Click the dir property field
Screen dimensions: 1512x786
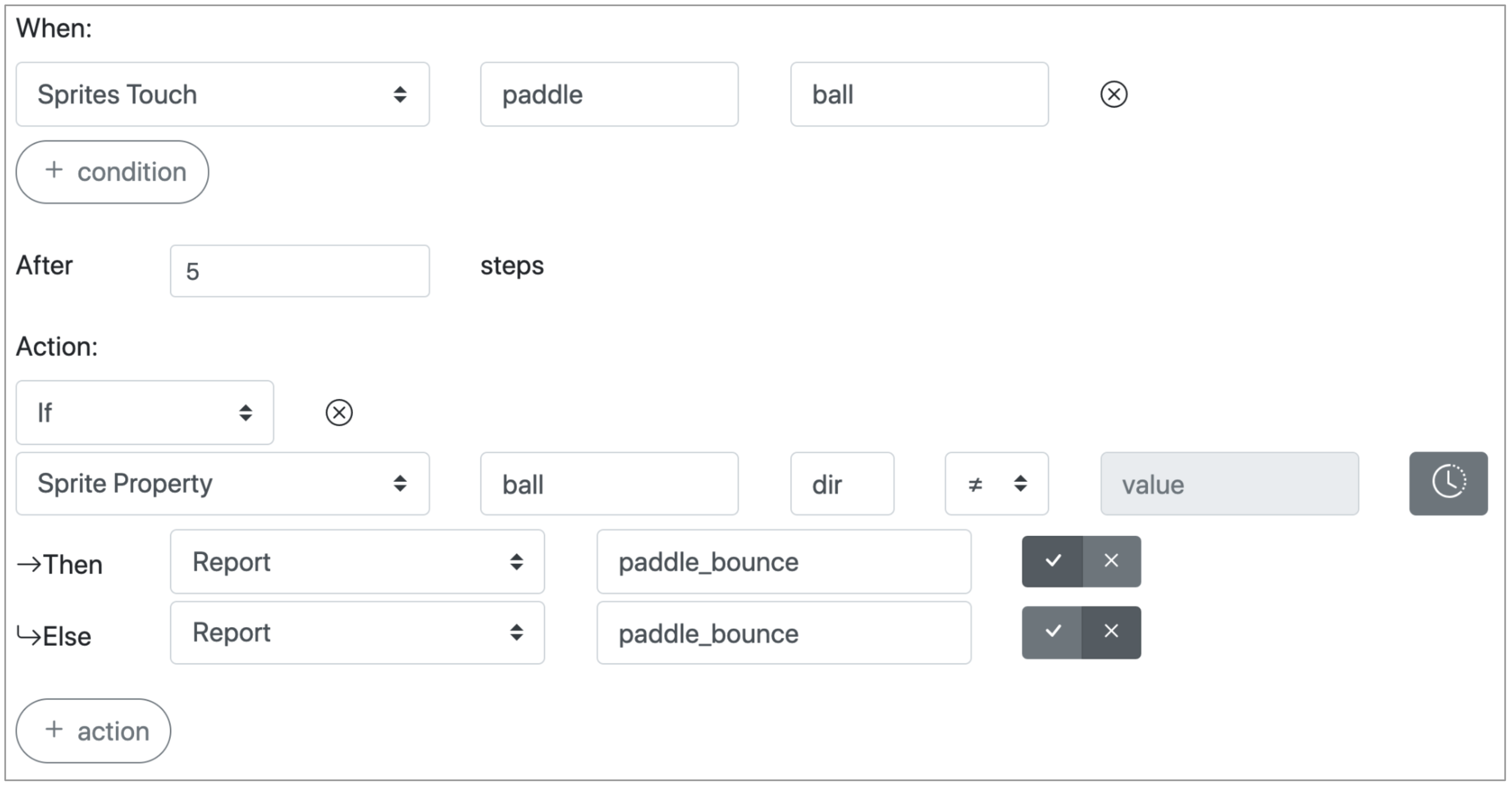842,484
